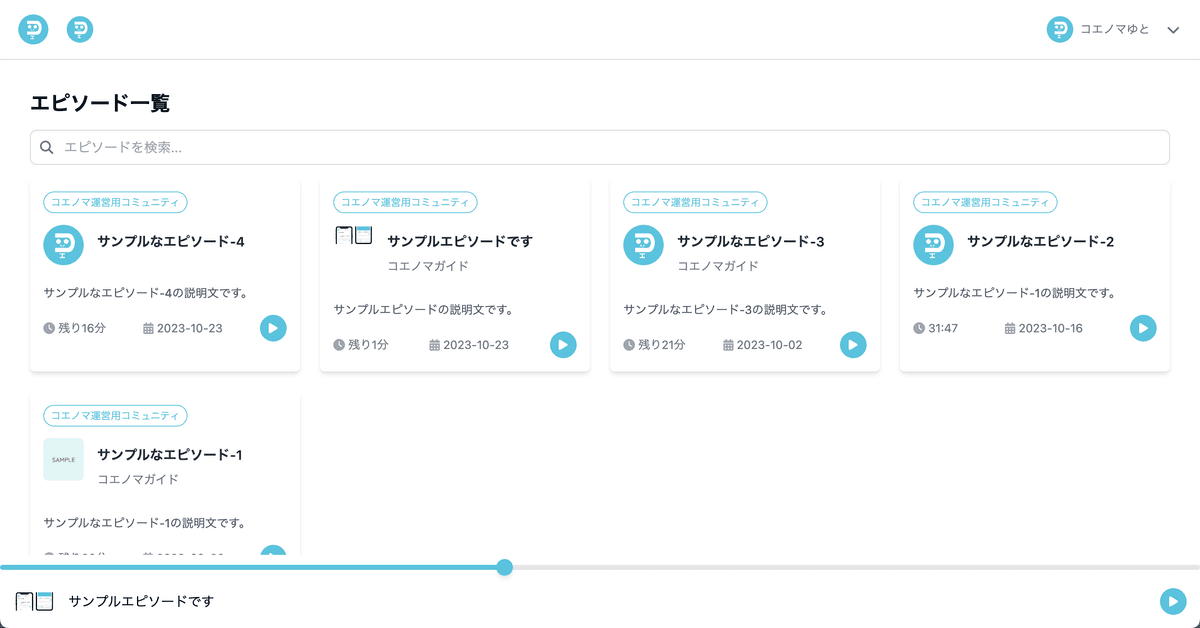Play サンプルなエピソード-2

[1143, 327]
